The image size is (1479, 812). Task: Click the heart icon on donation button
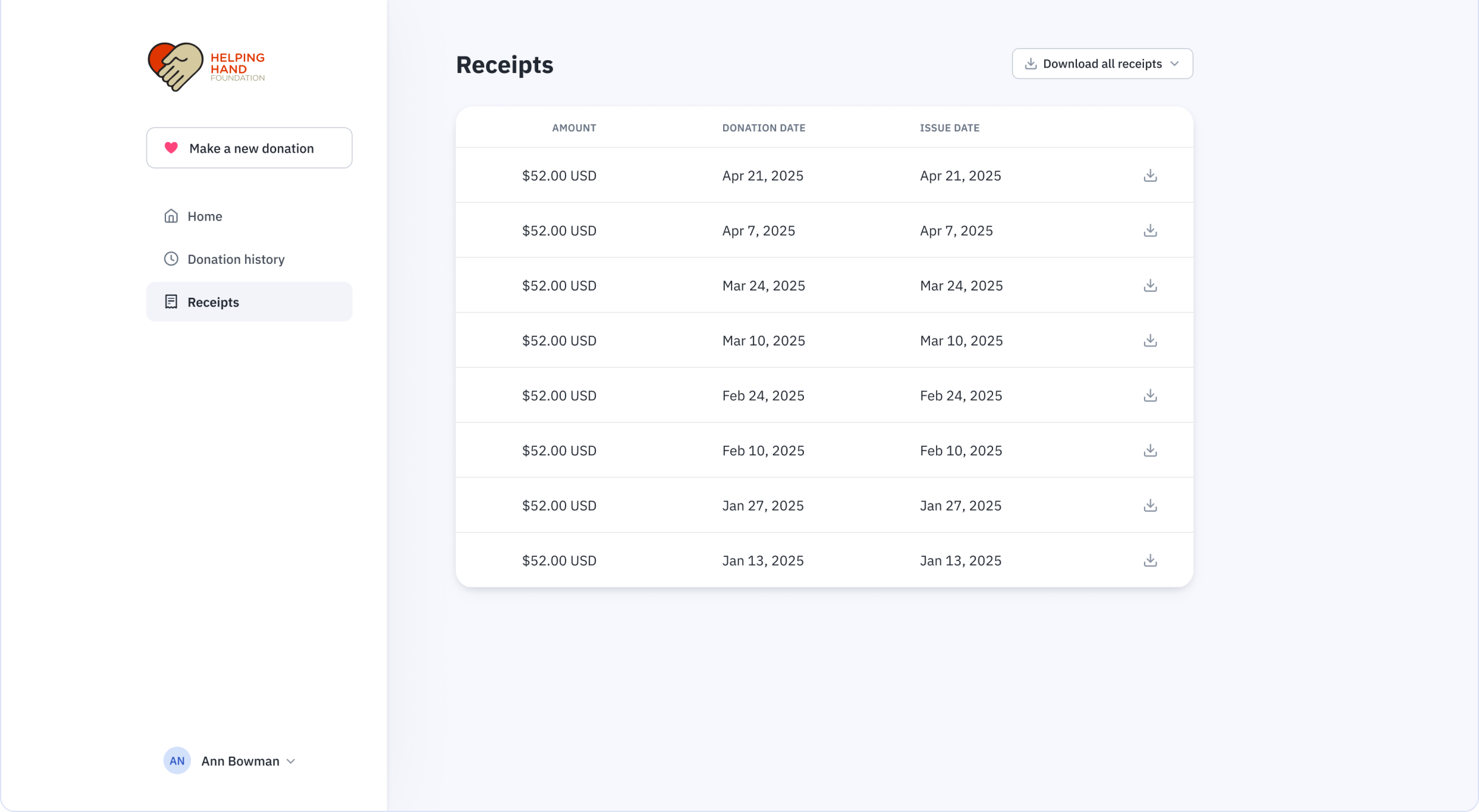pos(171,148)
